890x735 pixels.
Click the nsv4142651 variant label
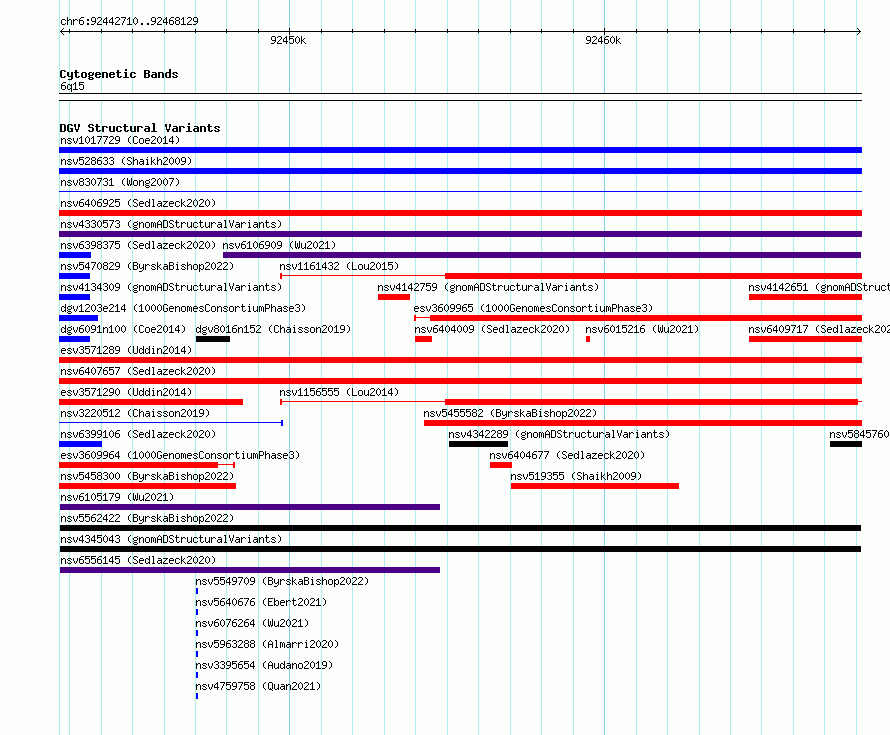(x=819, y=287)
